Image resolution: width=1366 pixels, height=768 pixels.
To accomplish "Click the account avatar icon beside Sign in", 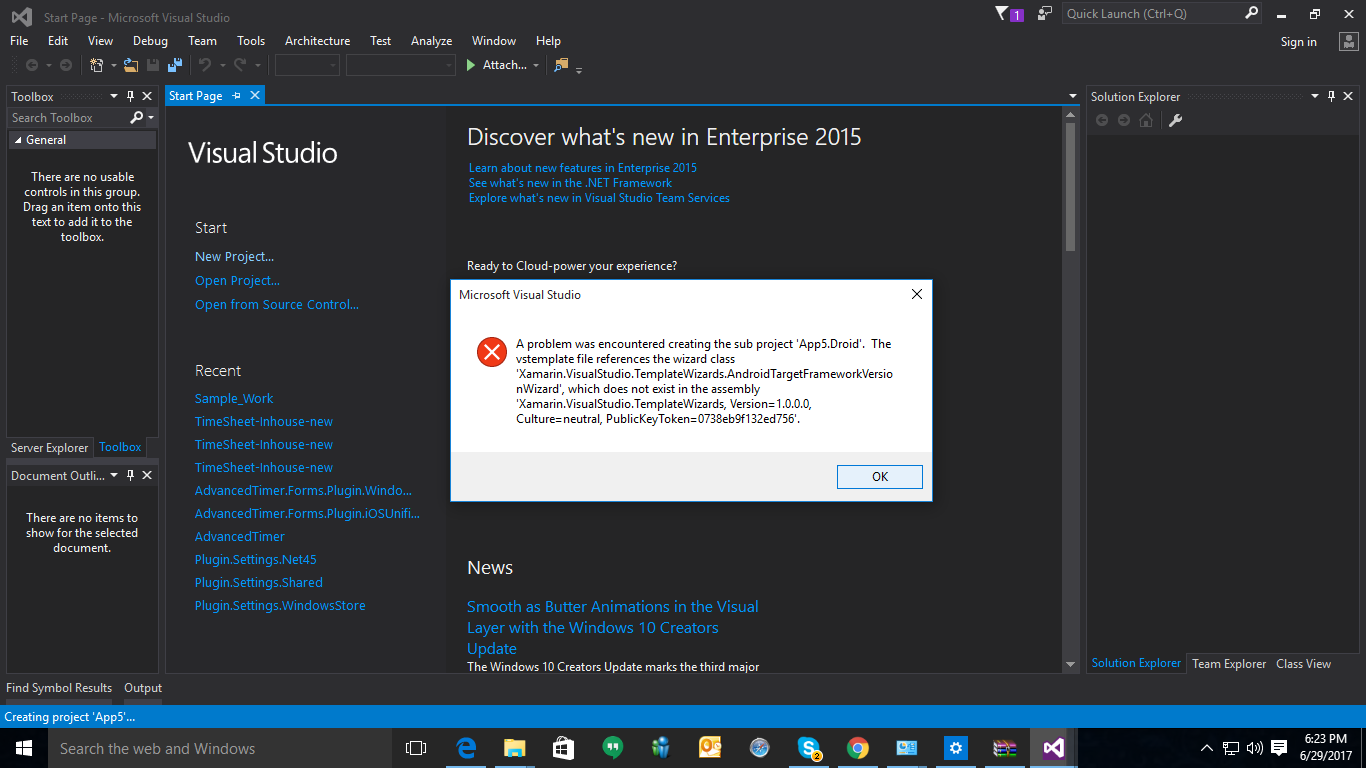I will pyautogui.click(x=1348, y=41).
